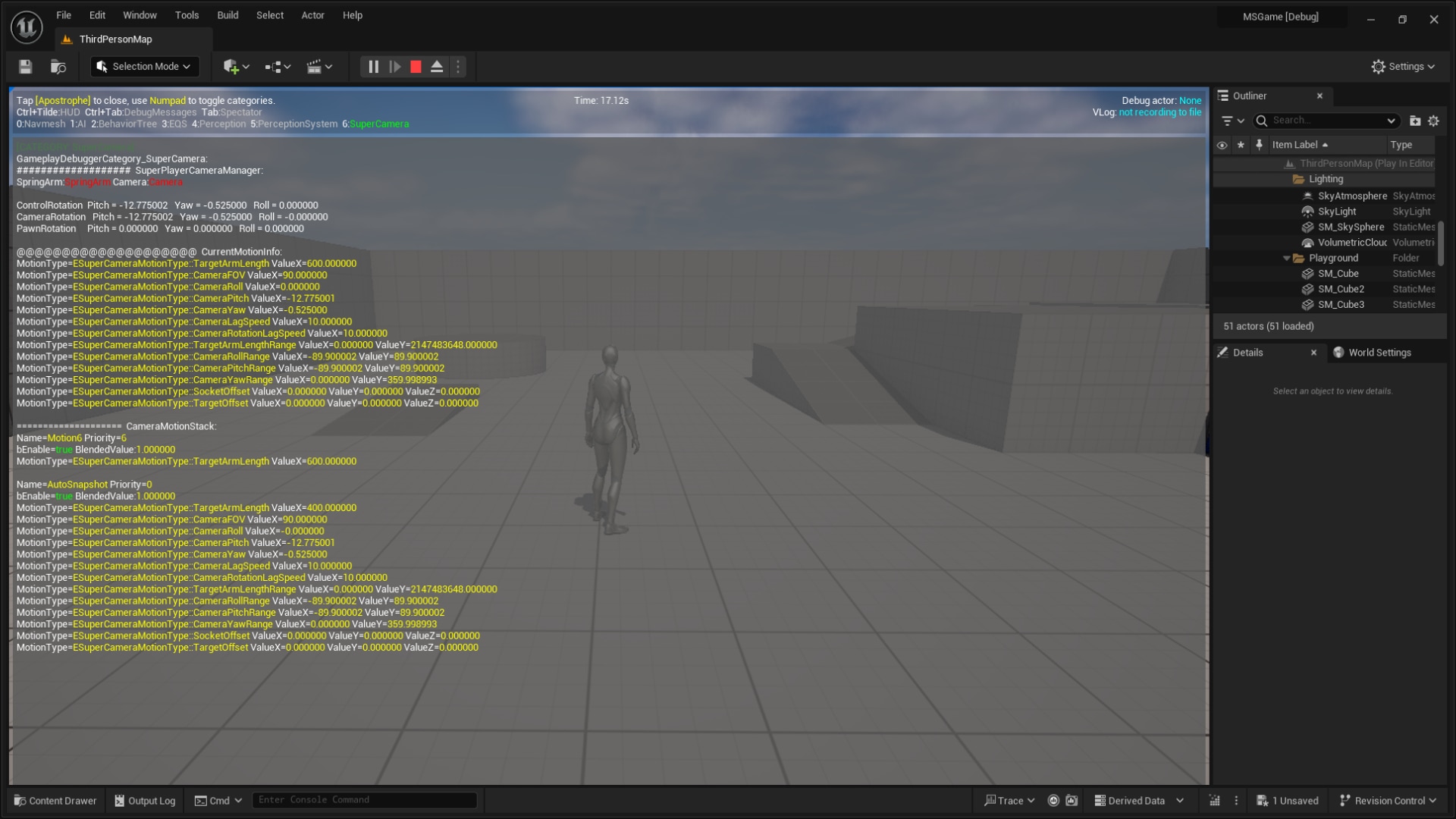Click the Save Current Level icon
The image size is (1456, 819).
[x=24, y=67]
